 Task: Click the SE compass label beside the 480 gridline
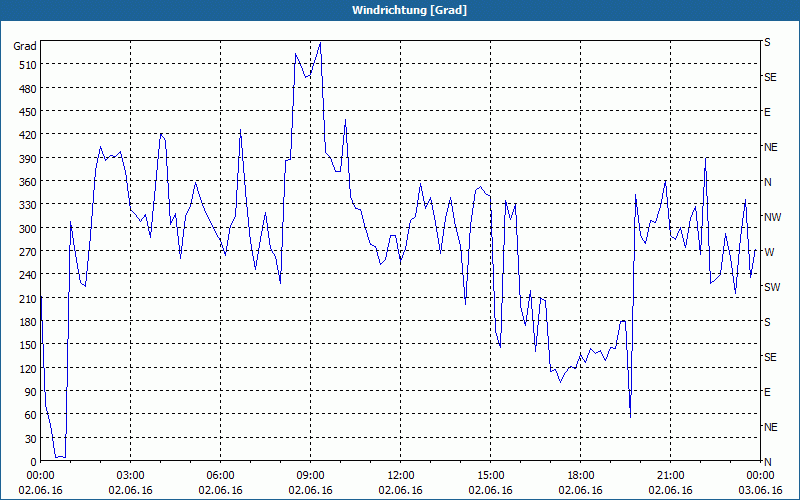pos(770,77)
